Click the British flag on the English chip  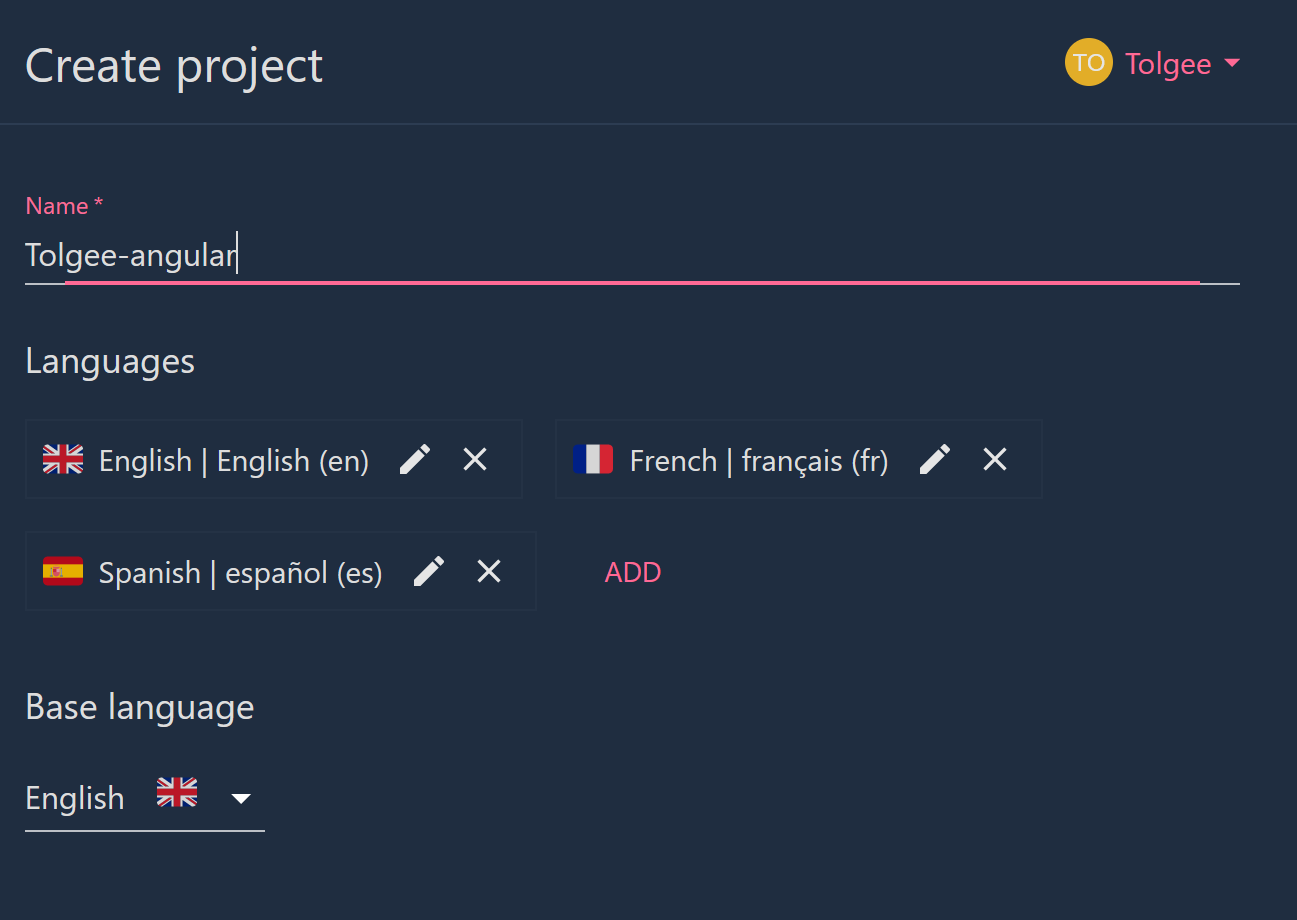[x=63, y=459]
